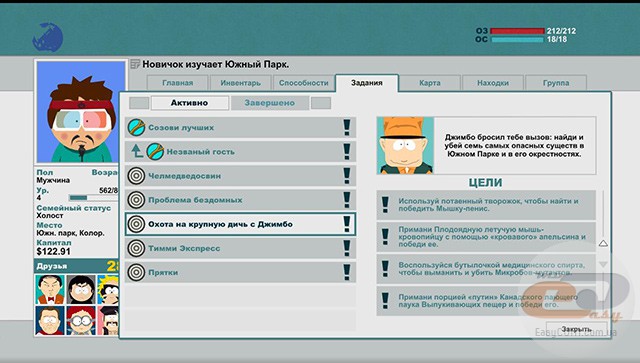
Task: Click the main quest icon for Созови лучших
Action: (x=136, y=127)
